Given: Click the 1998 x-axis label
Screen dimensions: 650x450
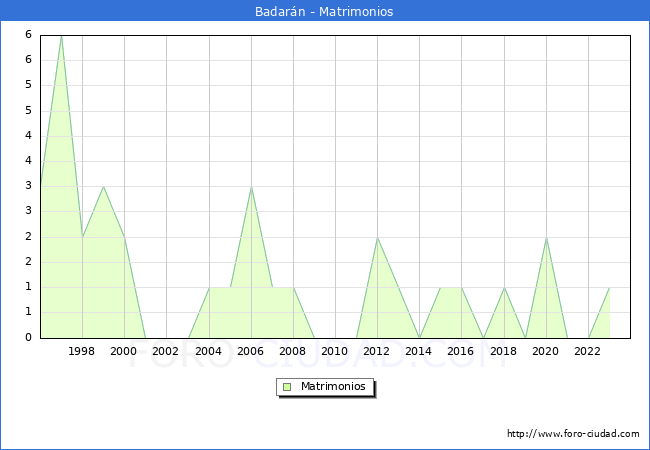Looking at the screenshot, I should pos(81,351).
